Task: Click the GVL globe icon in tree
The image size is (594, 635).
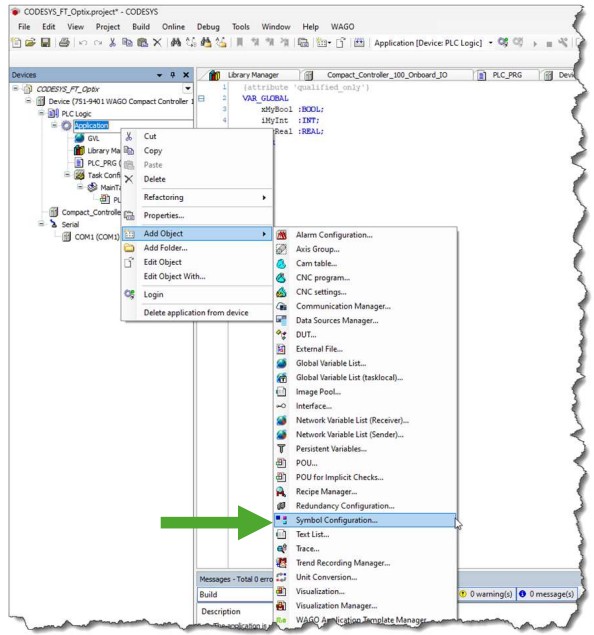Action: 80,138
